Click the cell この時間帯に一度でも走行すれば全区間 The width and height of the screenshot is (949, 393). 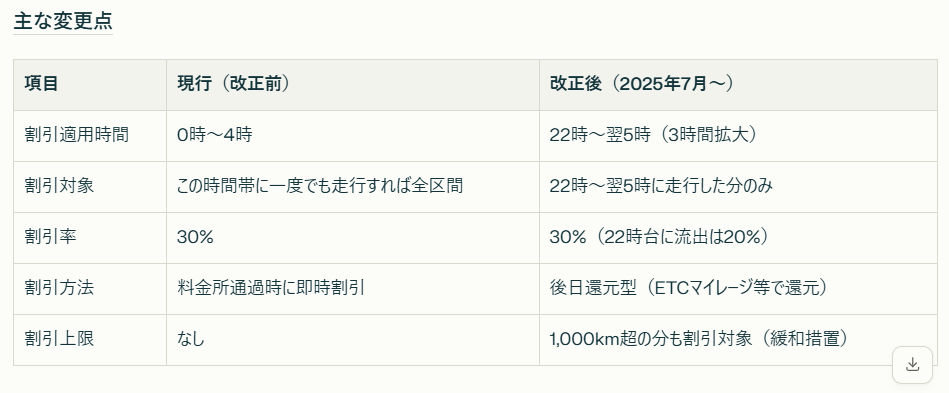[x=320, y=185]
